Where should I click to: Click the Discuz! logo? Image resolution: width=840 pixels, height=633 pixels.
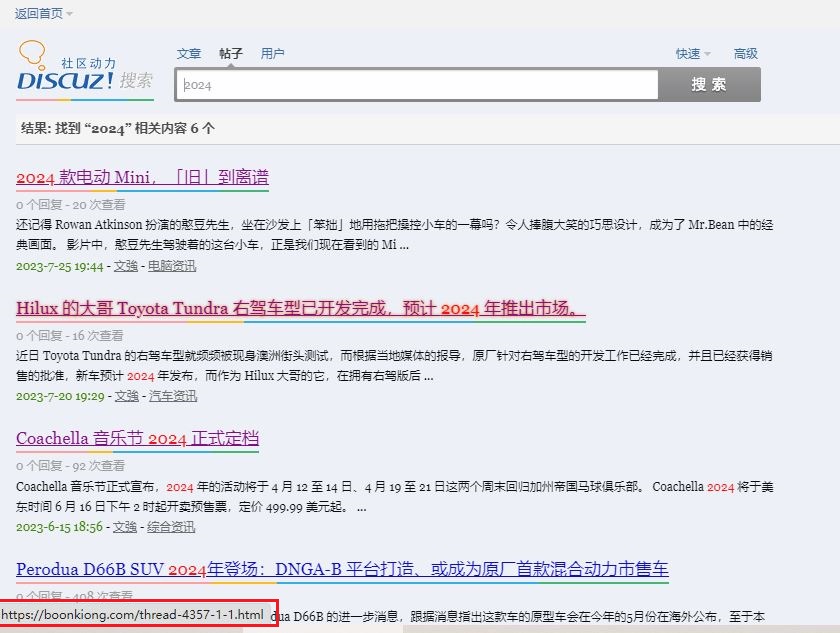(x=85, y=70)
